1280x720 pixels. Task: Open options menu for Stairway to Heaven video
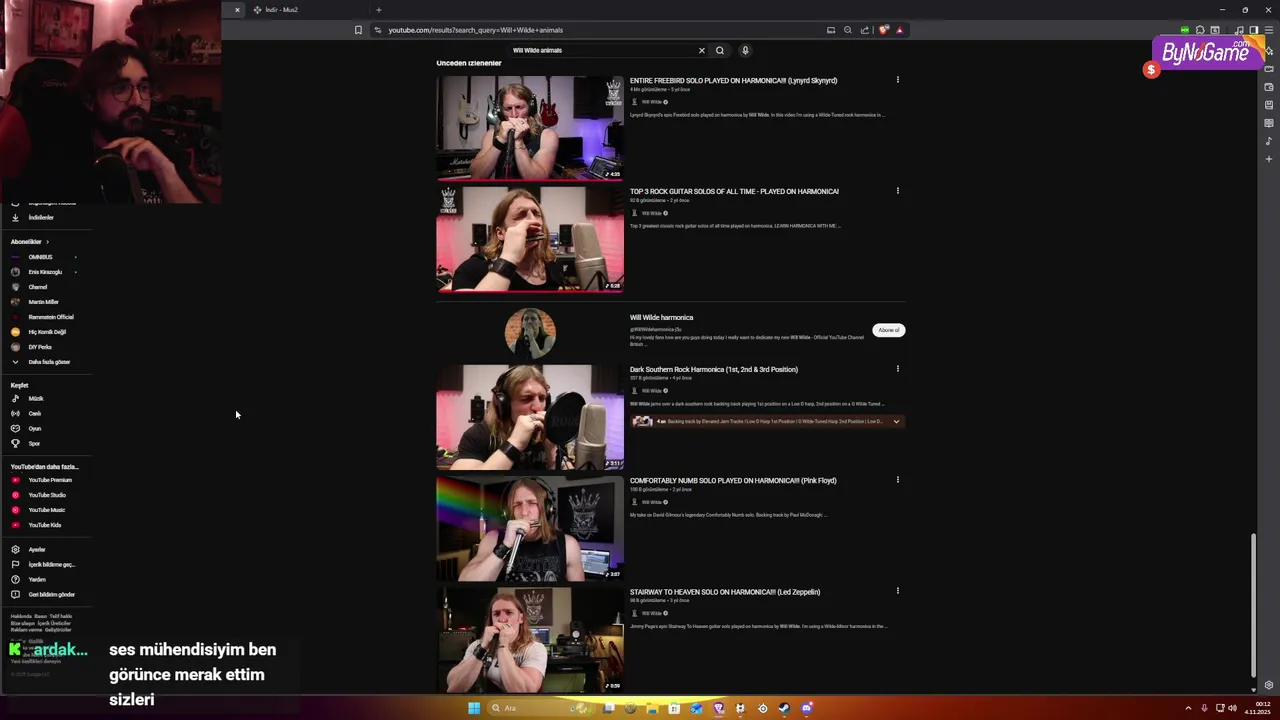coord(897,591)
